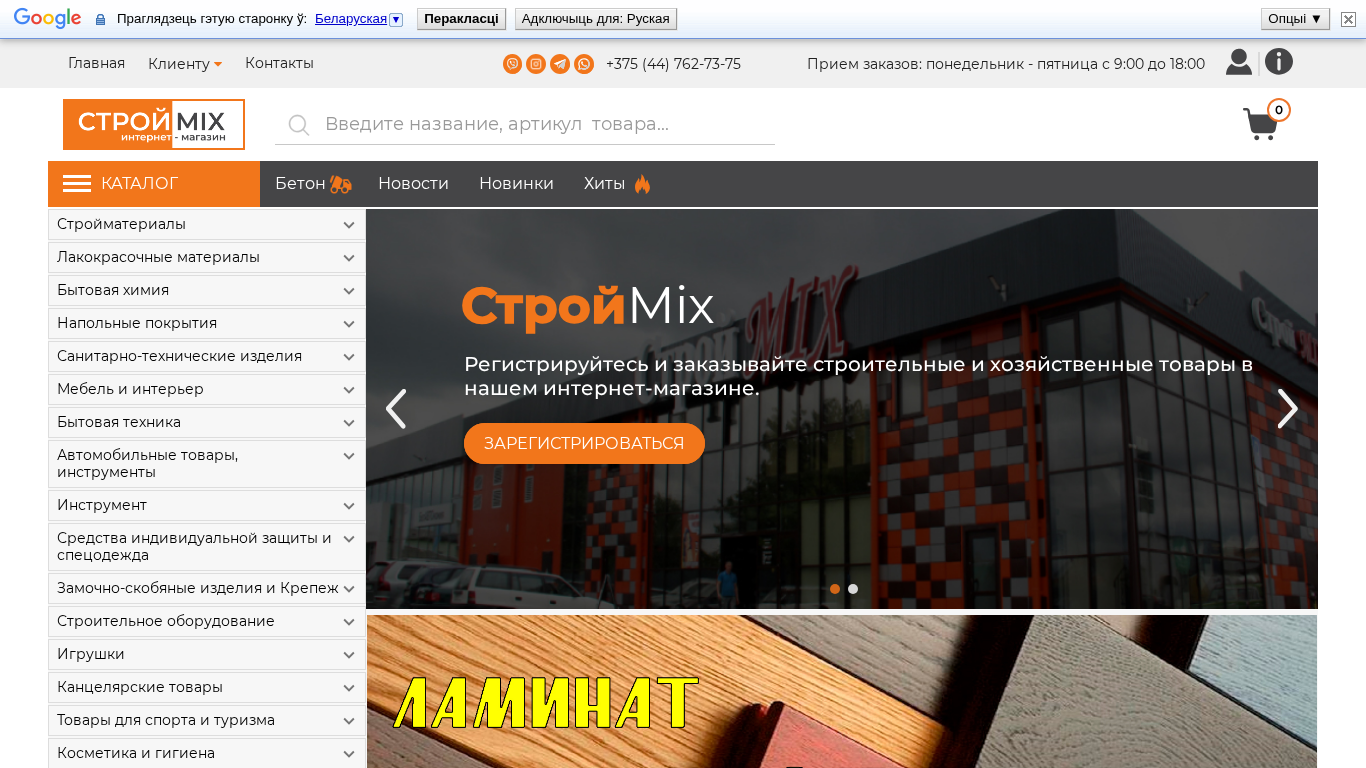1366x768 pixels.
Task: Click the information icon in the header
Action: click(x=1279, y=62)
